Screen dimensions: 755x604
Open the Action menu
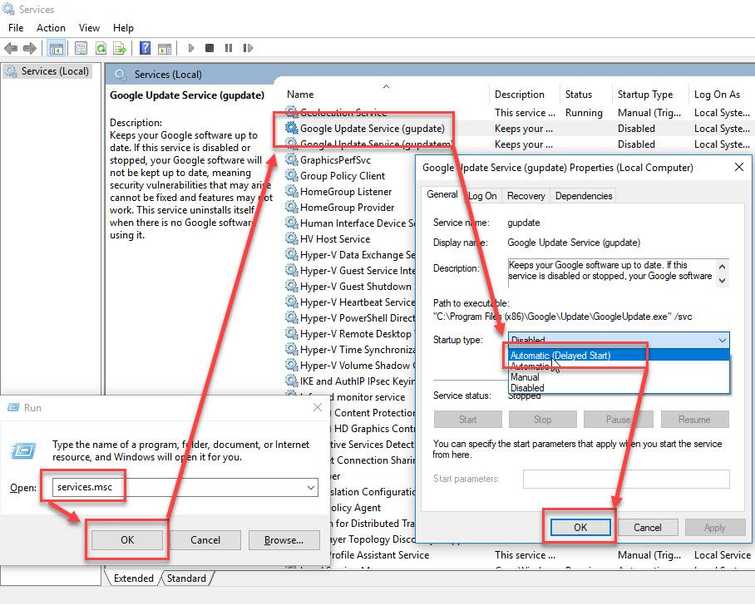(x=51, y=28)
